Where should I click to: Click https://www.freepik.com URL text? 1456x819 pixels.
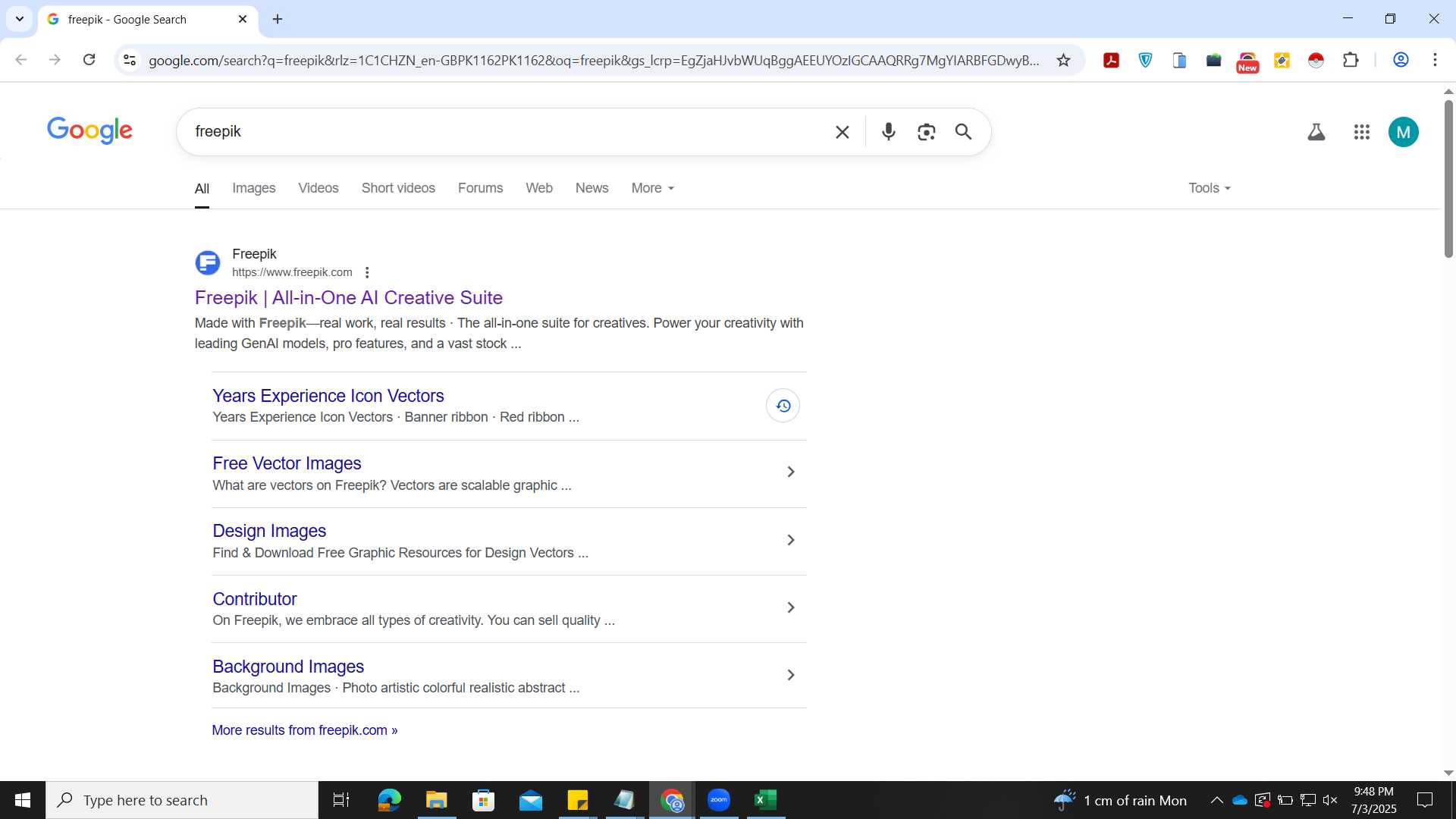point(292,272)
